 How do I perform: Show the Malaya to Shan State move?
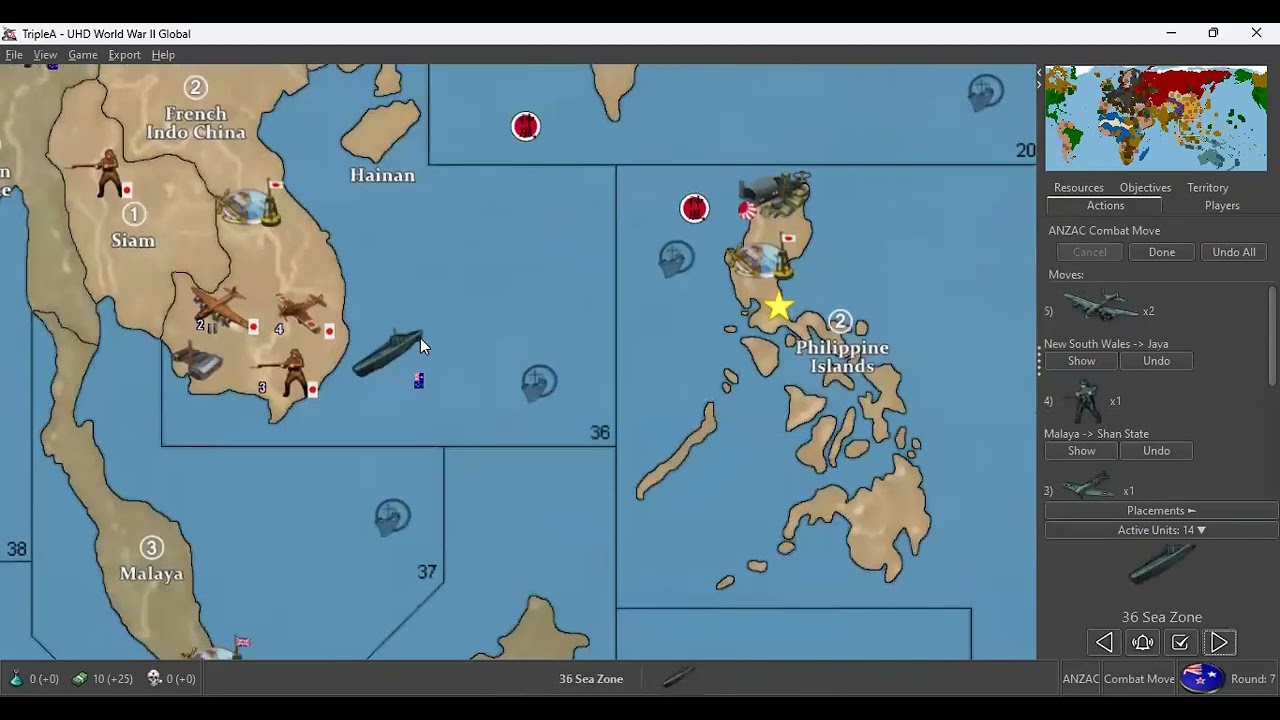1081,451
